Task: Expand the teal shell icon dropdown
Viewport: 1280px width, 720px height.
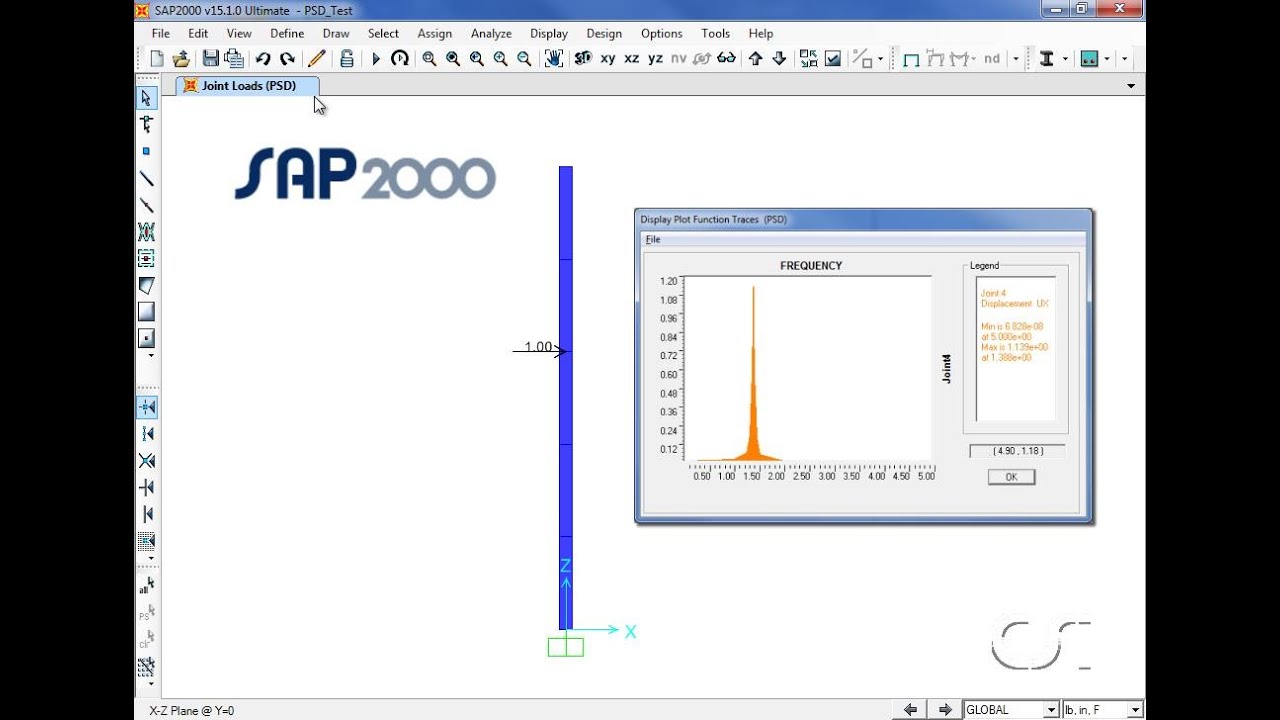Action: click(1107, 59)
